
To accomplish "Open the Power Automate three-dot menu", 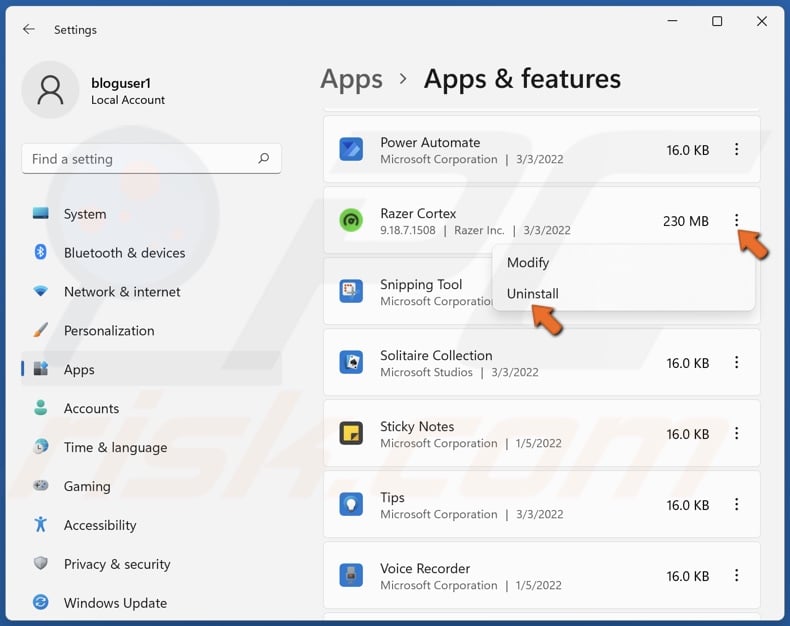I will pos(737,149).
